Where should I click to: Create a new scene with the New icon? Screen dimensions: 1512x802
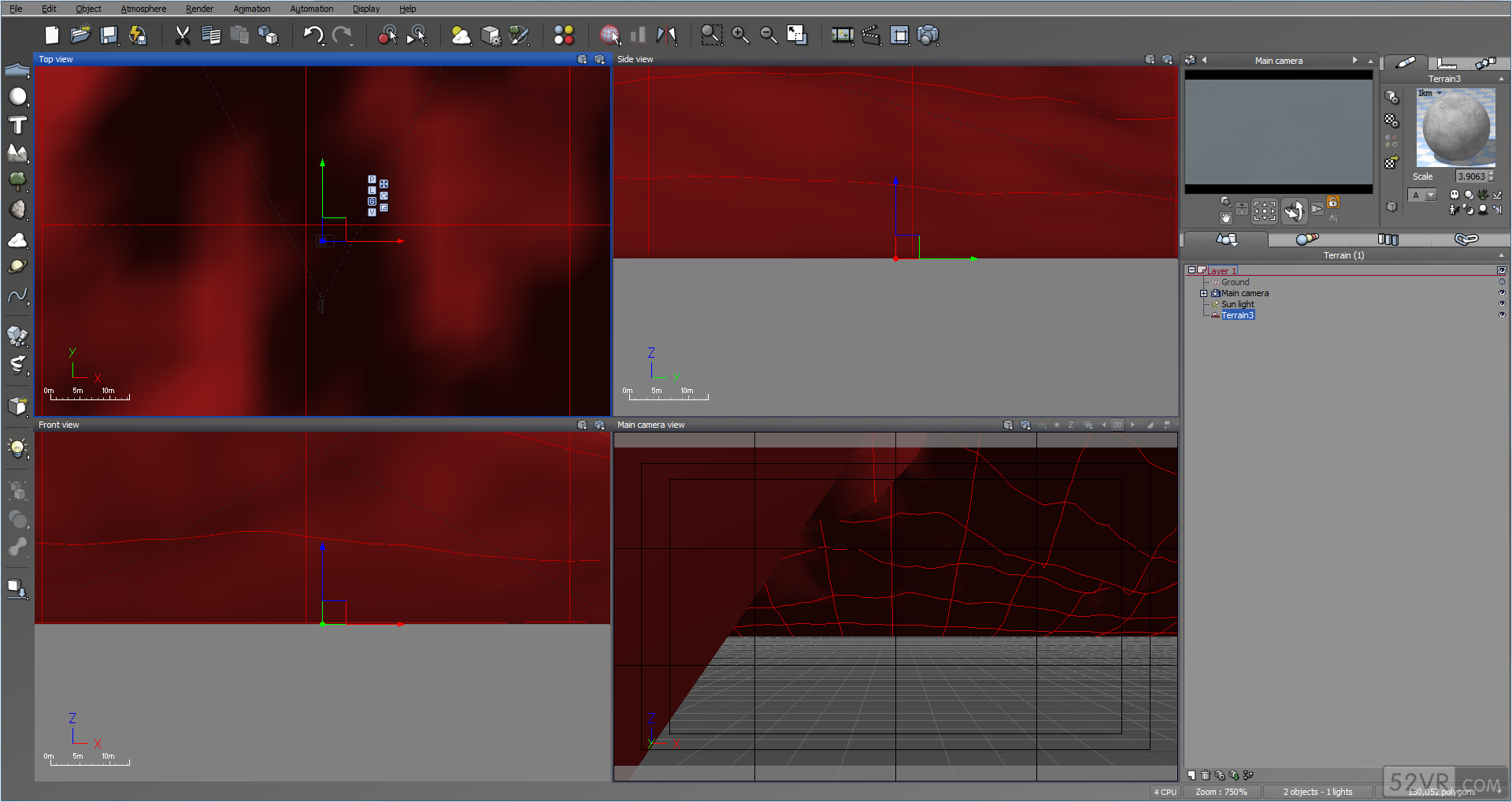click(x=52, y=35)
